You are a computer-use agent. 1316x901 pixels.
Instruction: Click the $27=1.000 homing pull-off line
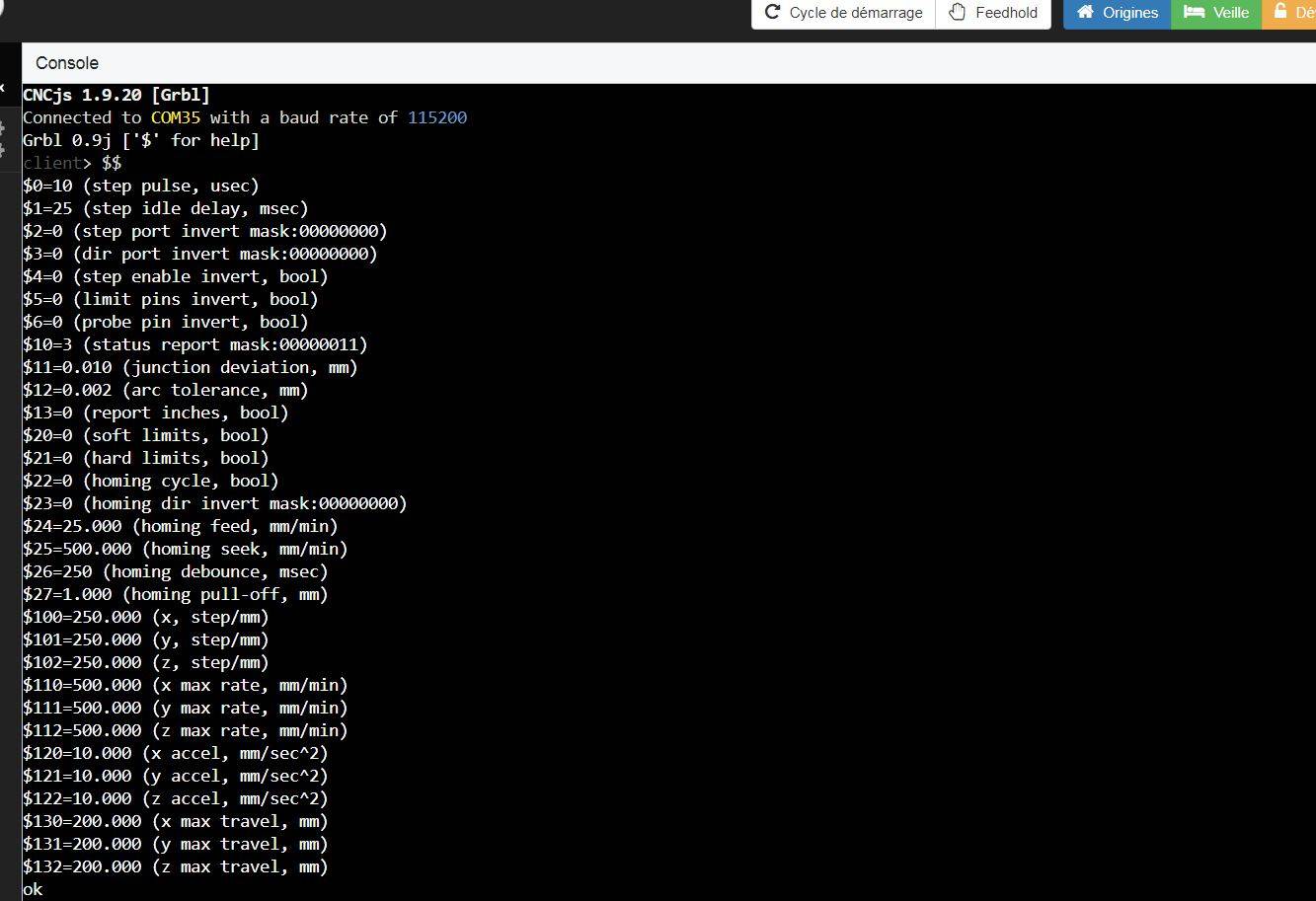click(176, 594)
